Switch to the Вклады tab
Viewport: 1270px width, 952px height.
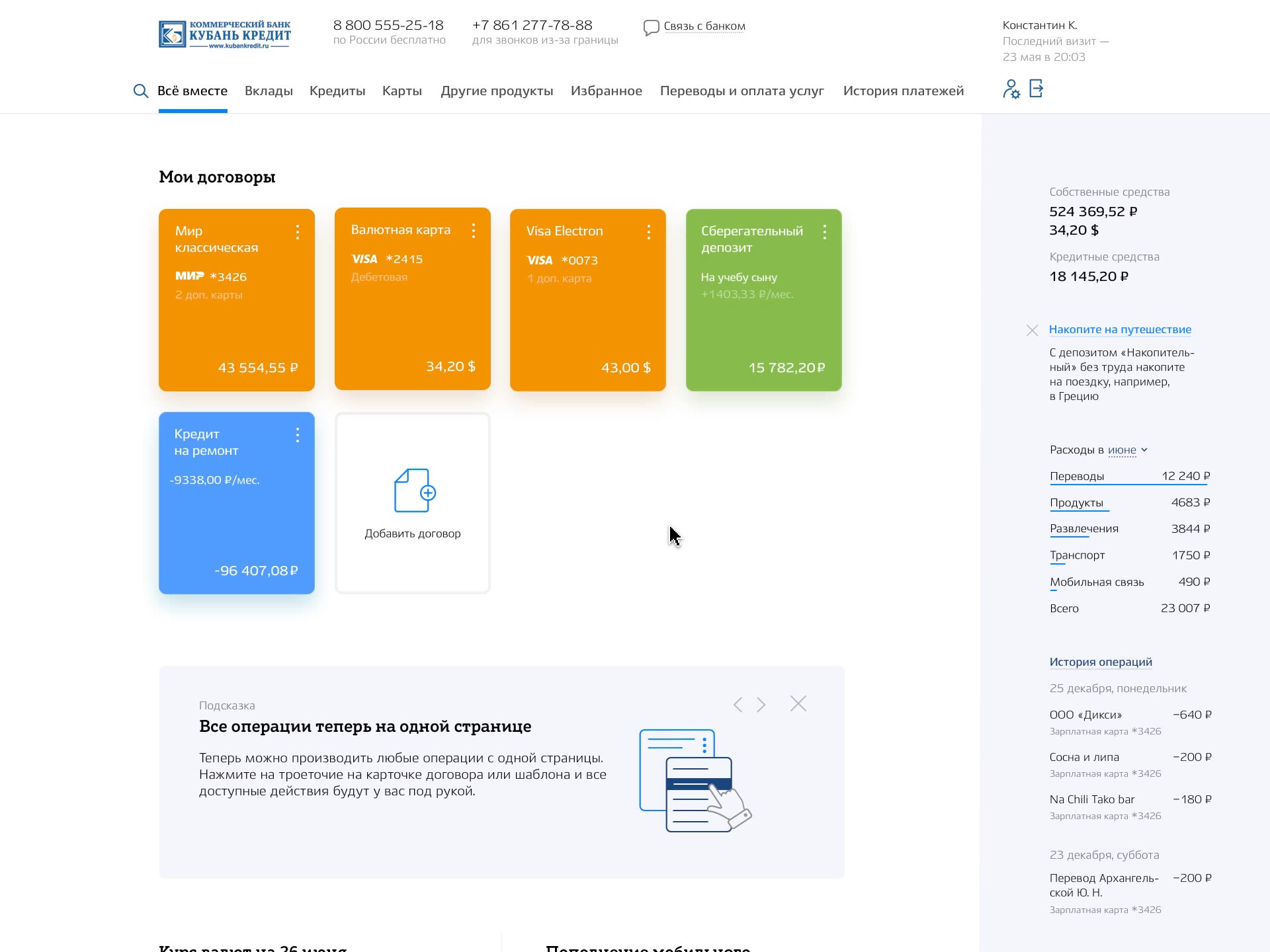pos(269,91)
